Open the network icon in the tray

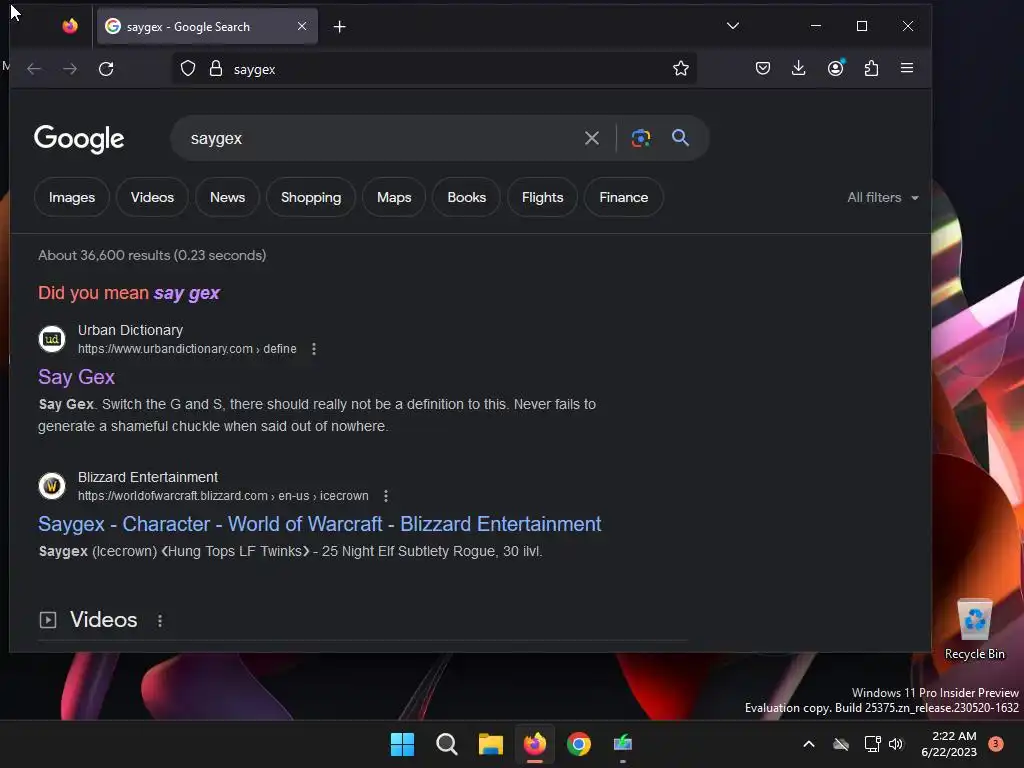(x=872, y=744)
